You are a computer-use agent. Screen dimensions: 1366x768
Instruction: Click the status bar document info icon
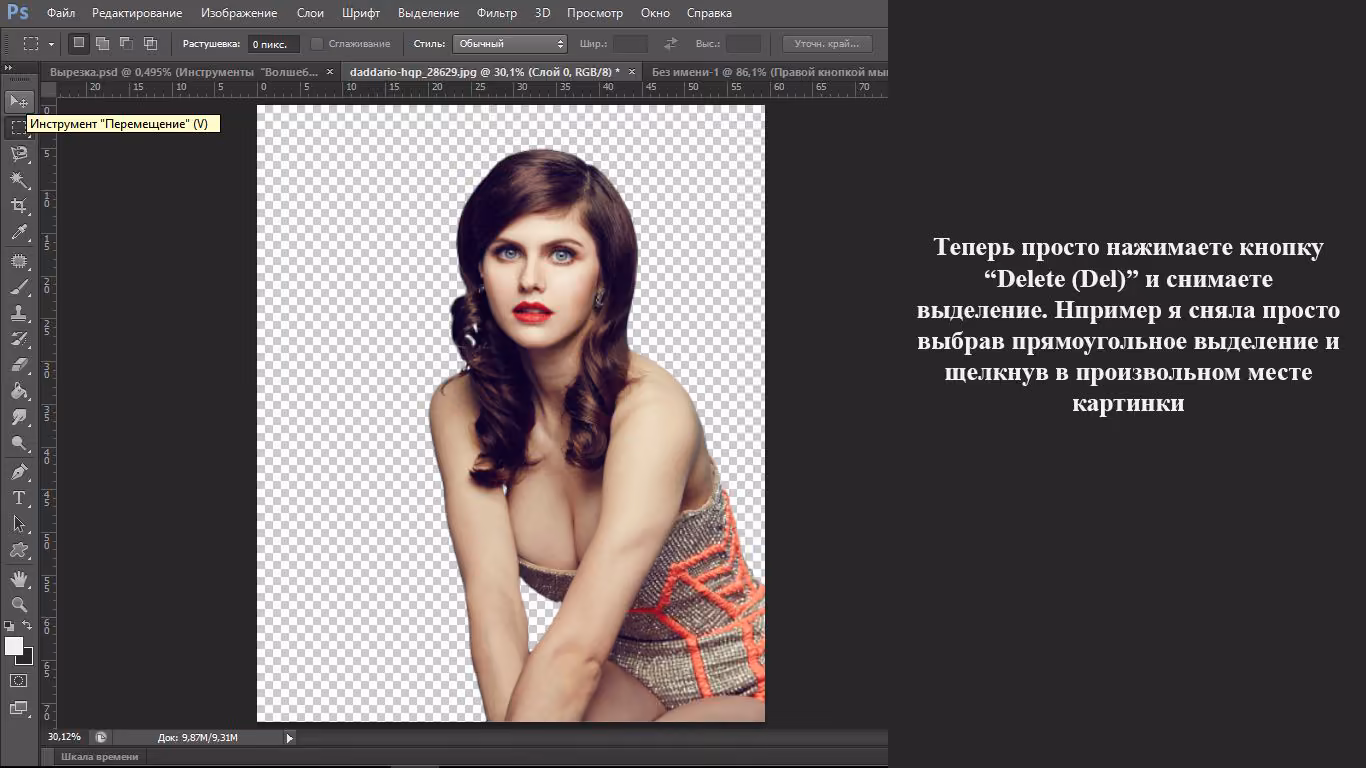coord(100,737)
